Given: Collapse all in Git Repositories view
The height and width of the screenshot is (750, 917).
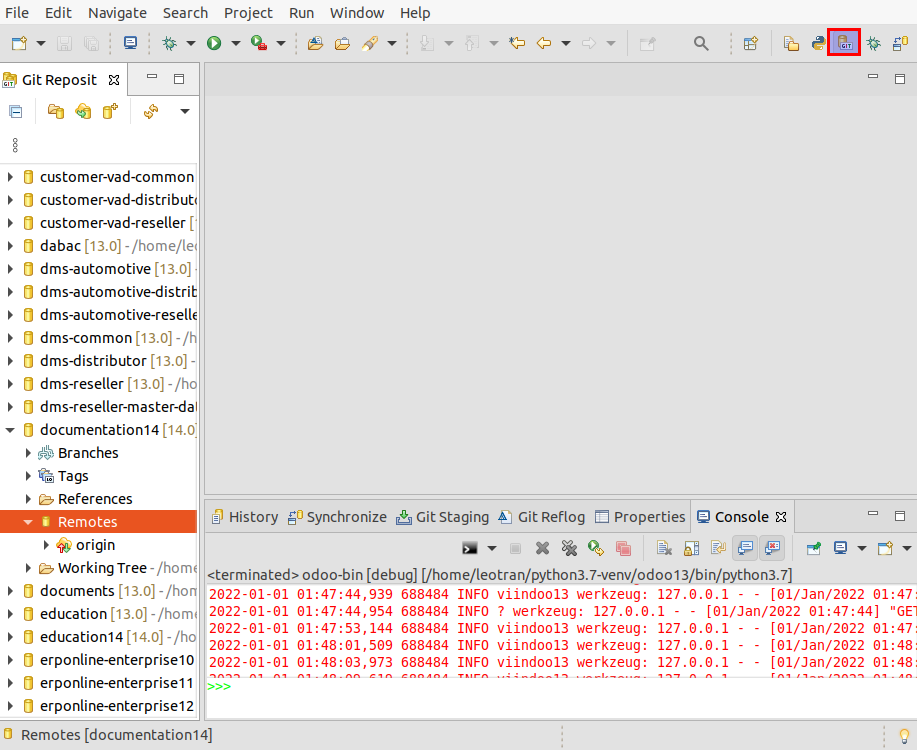Looking at the screenshot, I should [x=16, y=111].
